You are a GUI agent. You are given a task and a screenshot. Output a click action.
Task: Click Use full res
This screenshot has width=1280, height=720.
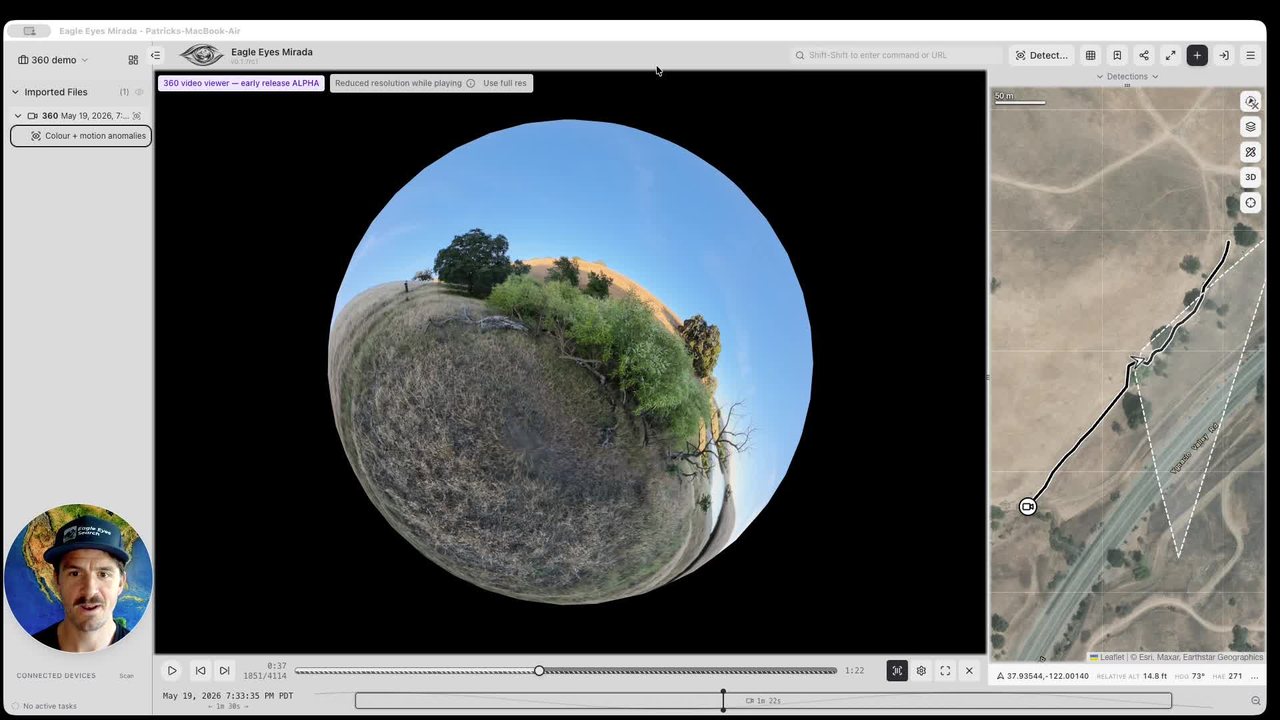(505, 83)
